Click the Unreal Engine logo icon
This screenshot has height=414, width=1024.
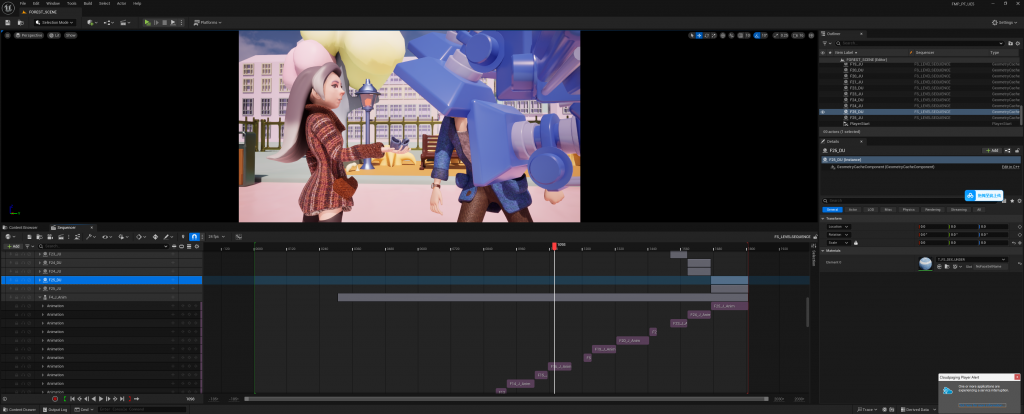(8, 6)
